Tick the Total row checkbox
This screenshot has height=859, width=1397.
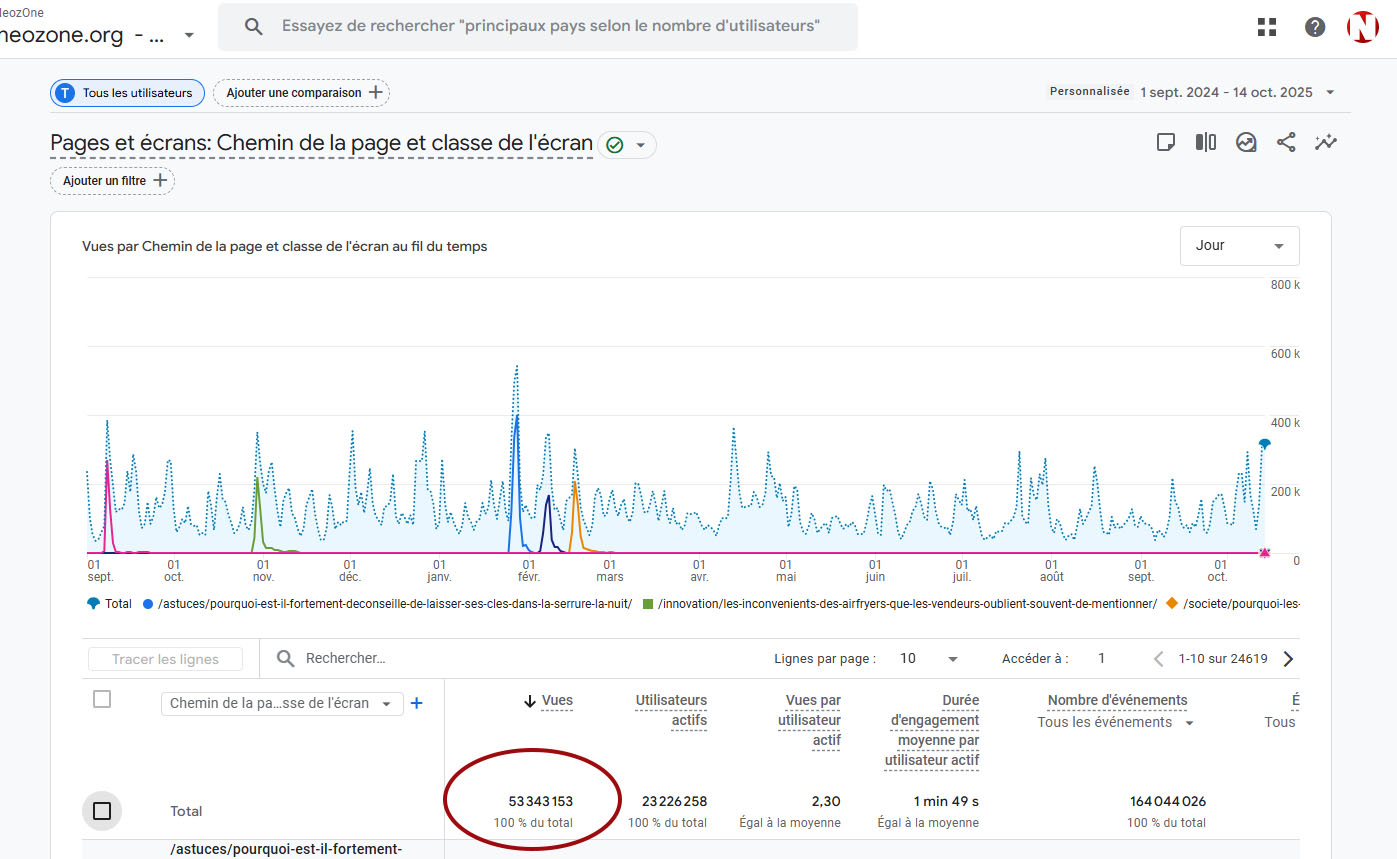102,810
